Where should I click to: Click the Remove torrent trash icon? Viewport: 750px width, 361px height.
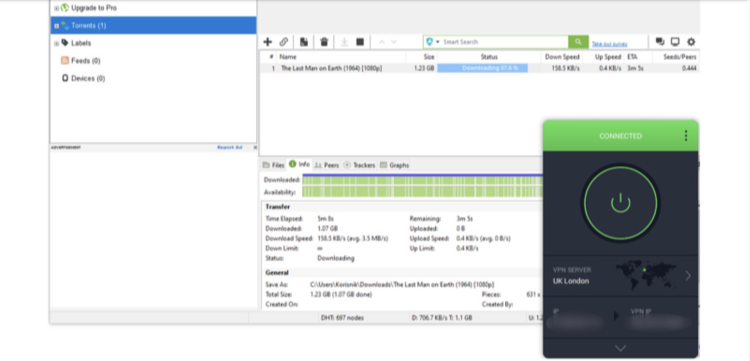[324, 42]
